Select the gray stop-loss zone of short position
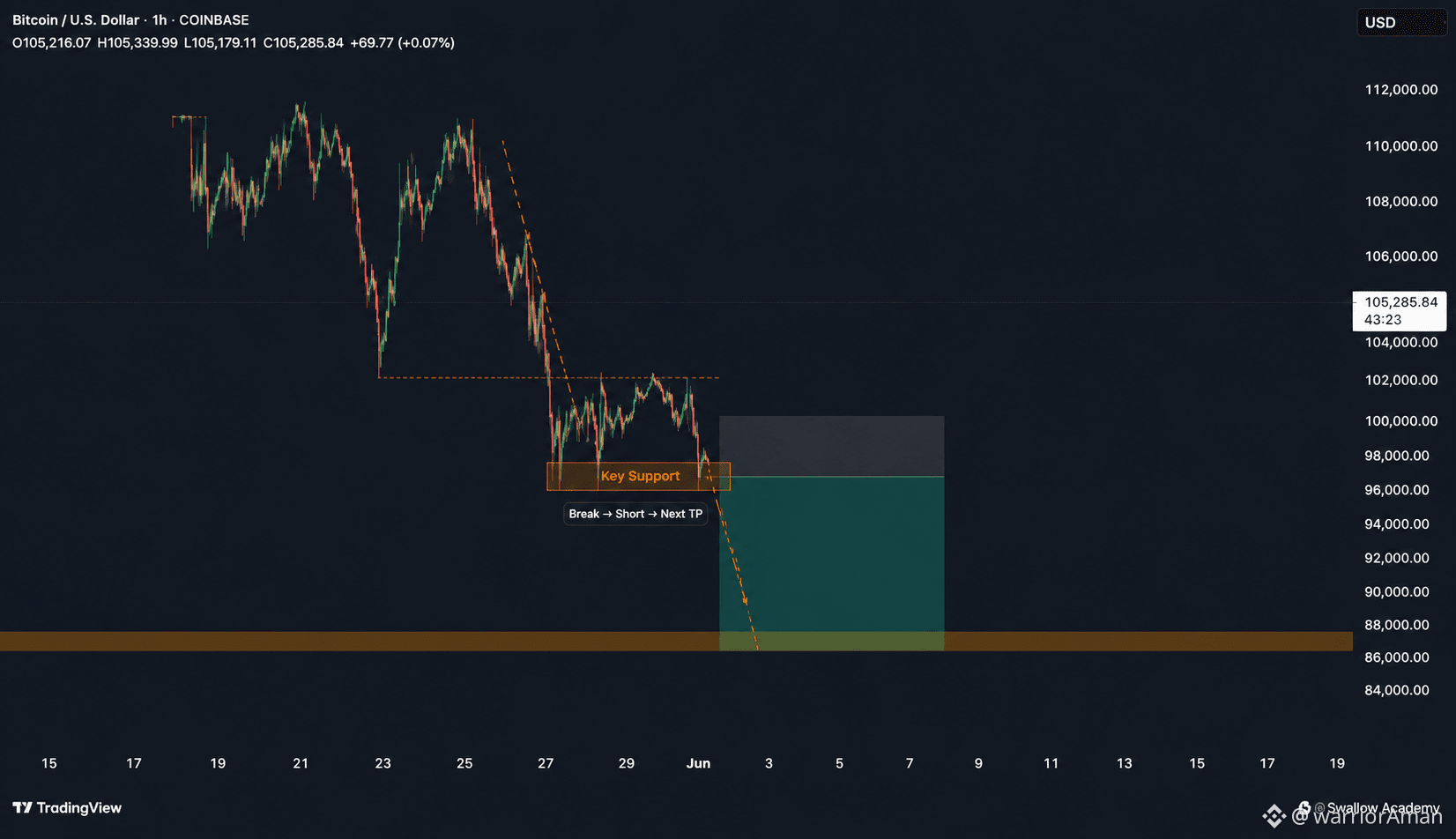1456x839 pixels. click(831, 446)
